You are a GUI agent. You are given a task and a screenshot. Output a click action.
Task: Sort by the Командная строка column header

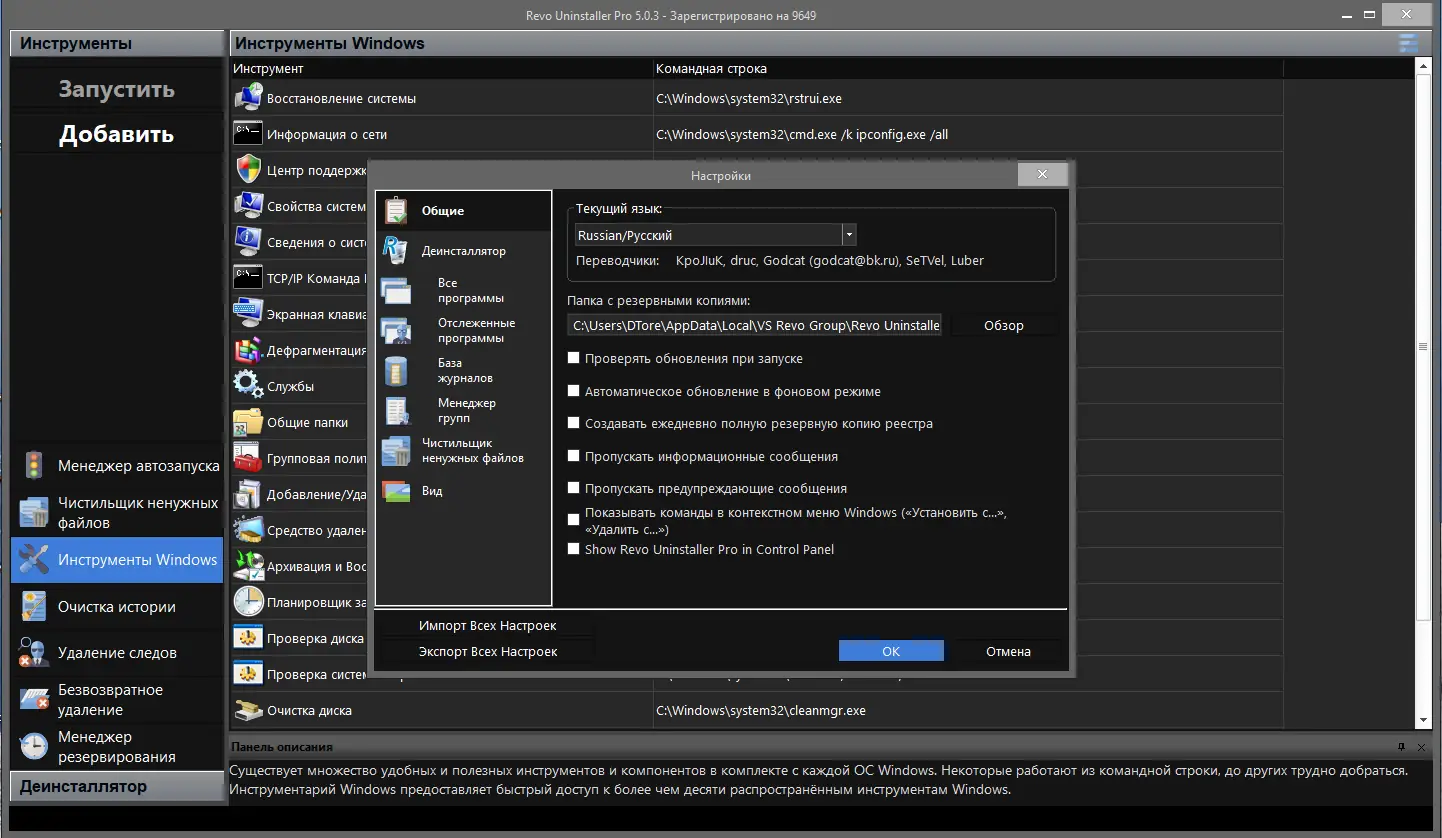tap(967, 69)
